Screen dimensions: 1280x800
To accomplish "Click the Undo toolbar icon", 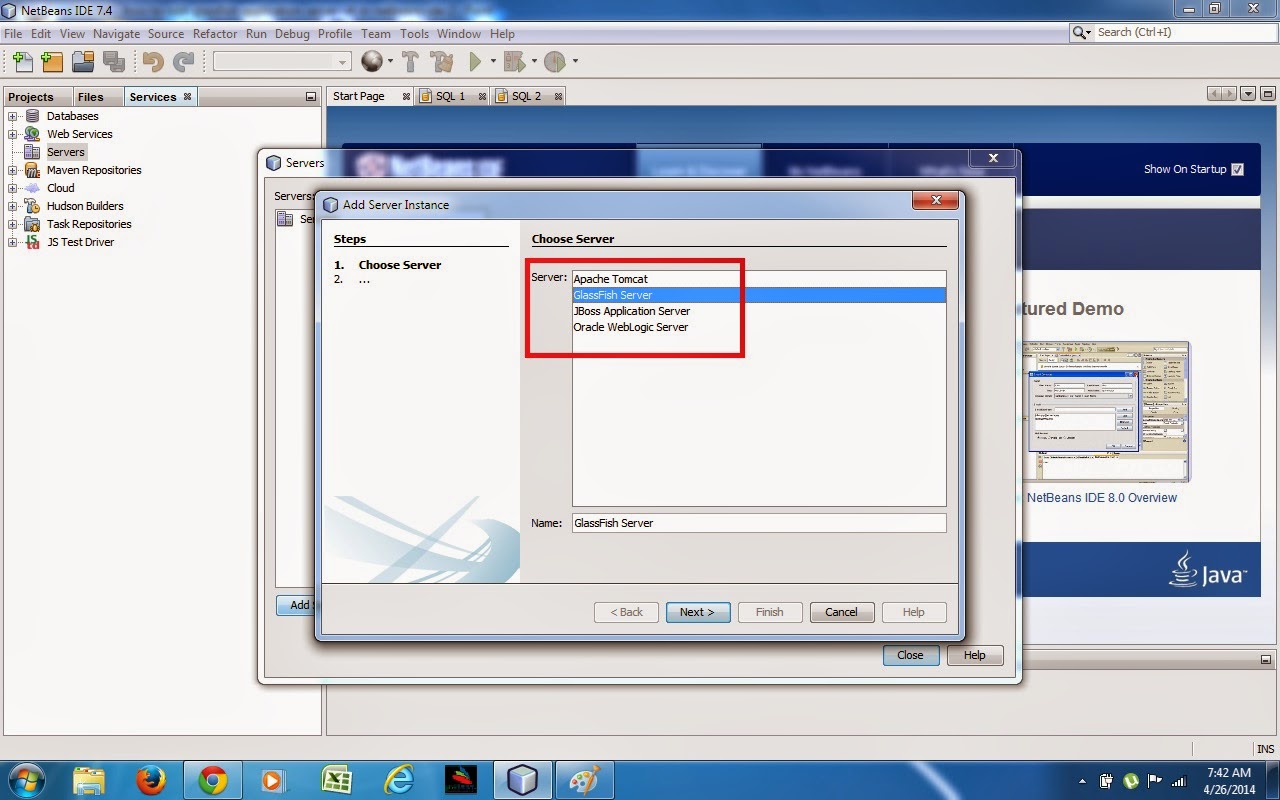I will [150, 61].
